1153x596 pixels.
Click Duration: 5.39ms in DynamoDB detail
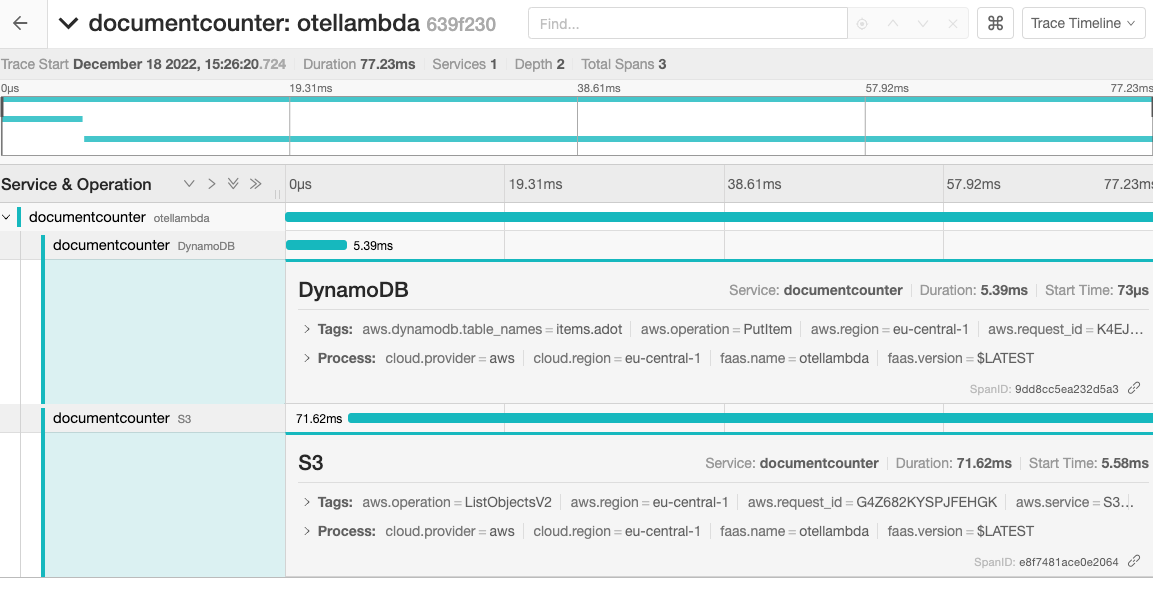coord(974,290)
